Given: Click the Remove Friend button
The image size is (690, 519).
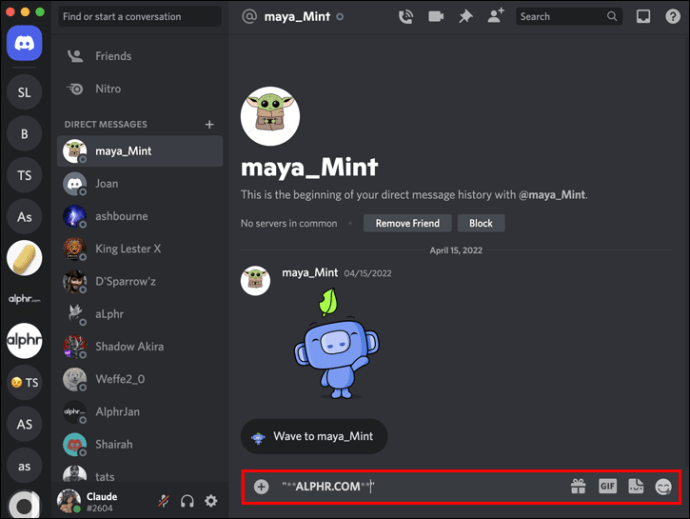Looking at the screenshot, I should pos(407,223).
